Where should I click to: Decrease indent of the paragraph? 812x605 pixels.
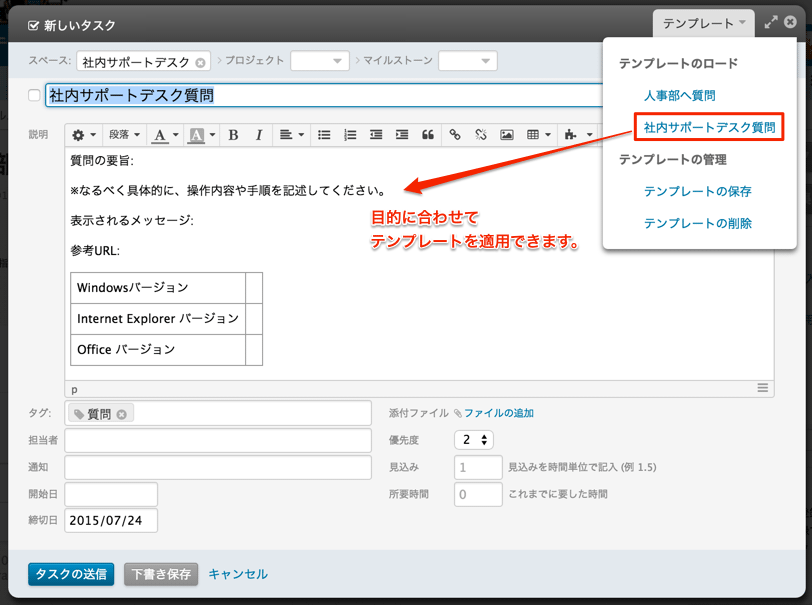[x=376, y=135]
